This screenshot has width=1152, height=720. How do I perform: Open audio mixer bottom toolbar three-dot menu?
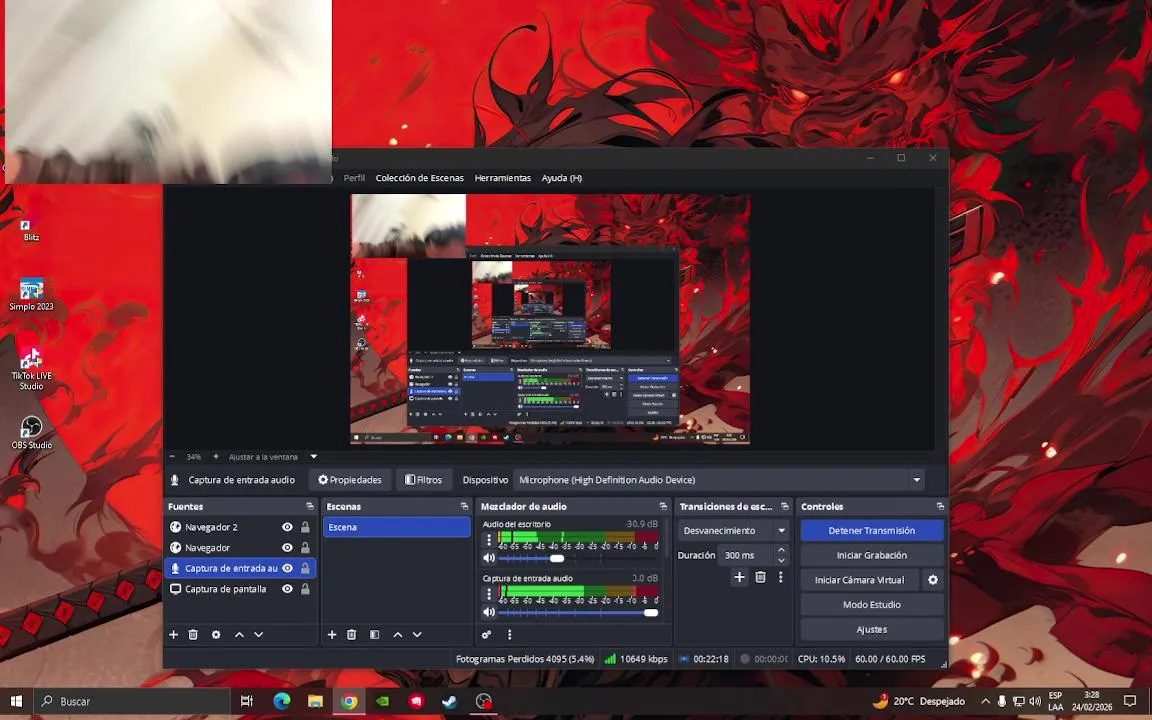coord(509,635)
